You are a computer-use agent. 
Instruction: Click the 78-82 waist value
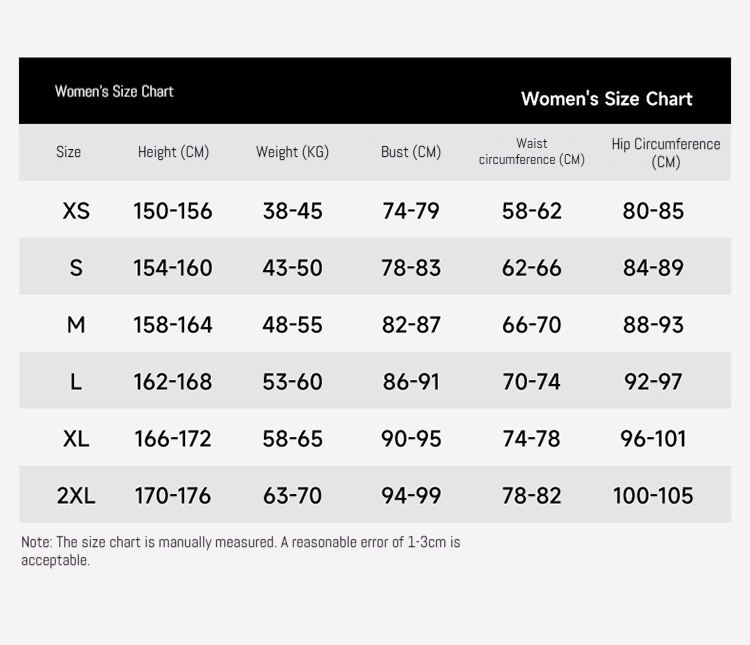(531, 495)
